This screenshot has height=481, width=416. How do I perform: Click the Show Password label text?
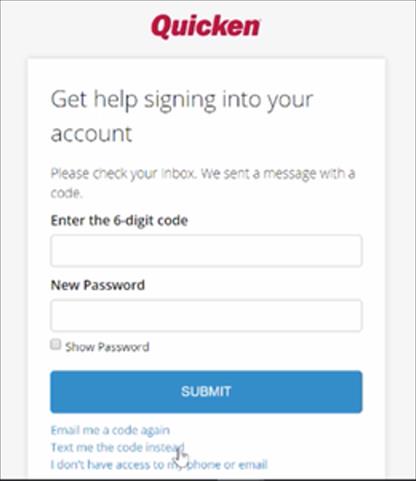(x=107, y=347)
